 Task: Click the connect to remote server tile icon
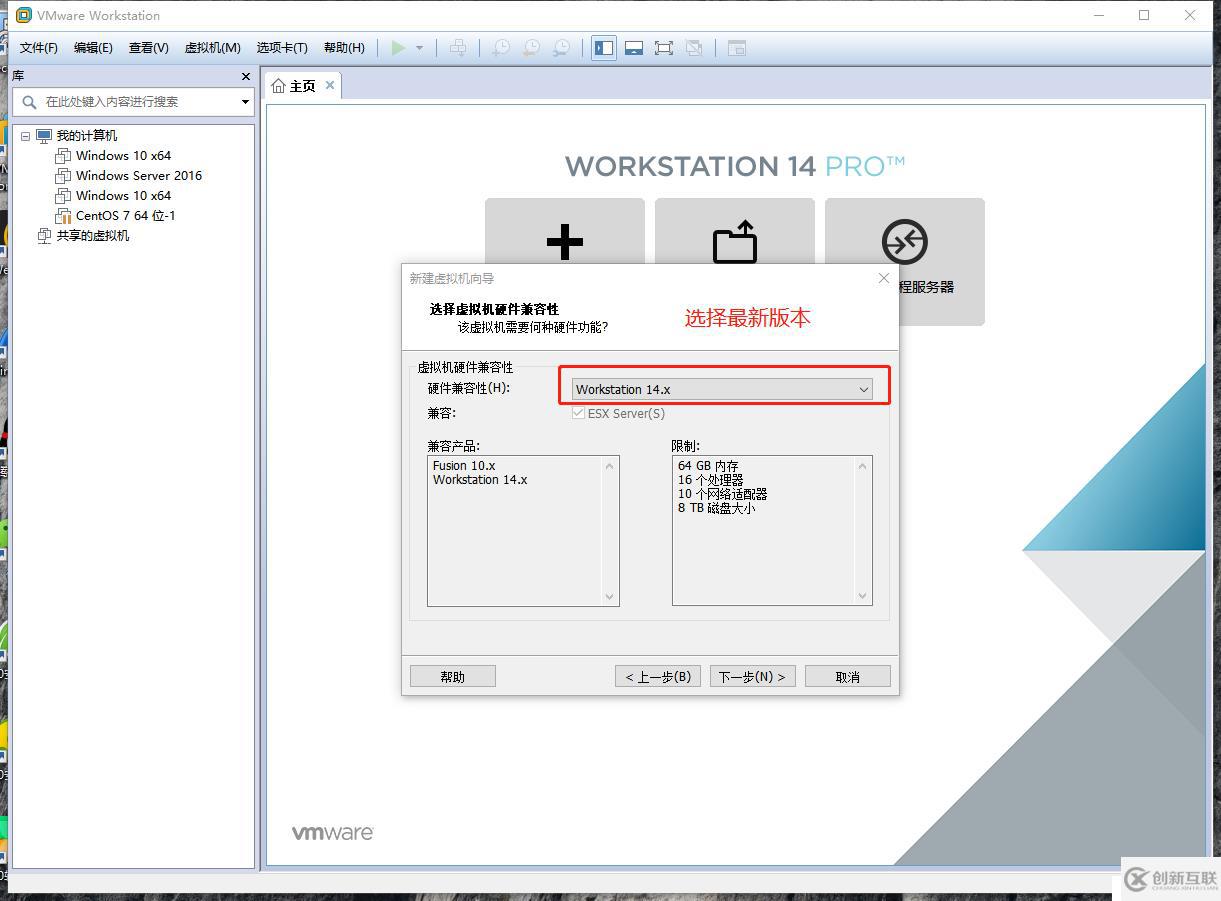(904, 242)
